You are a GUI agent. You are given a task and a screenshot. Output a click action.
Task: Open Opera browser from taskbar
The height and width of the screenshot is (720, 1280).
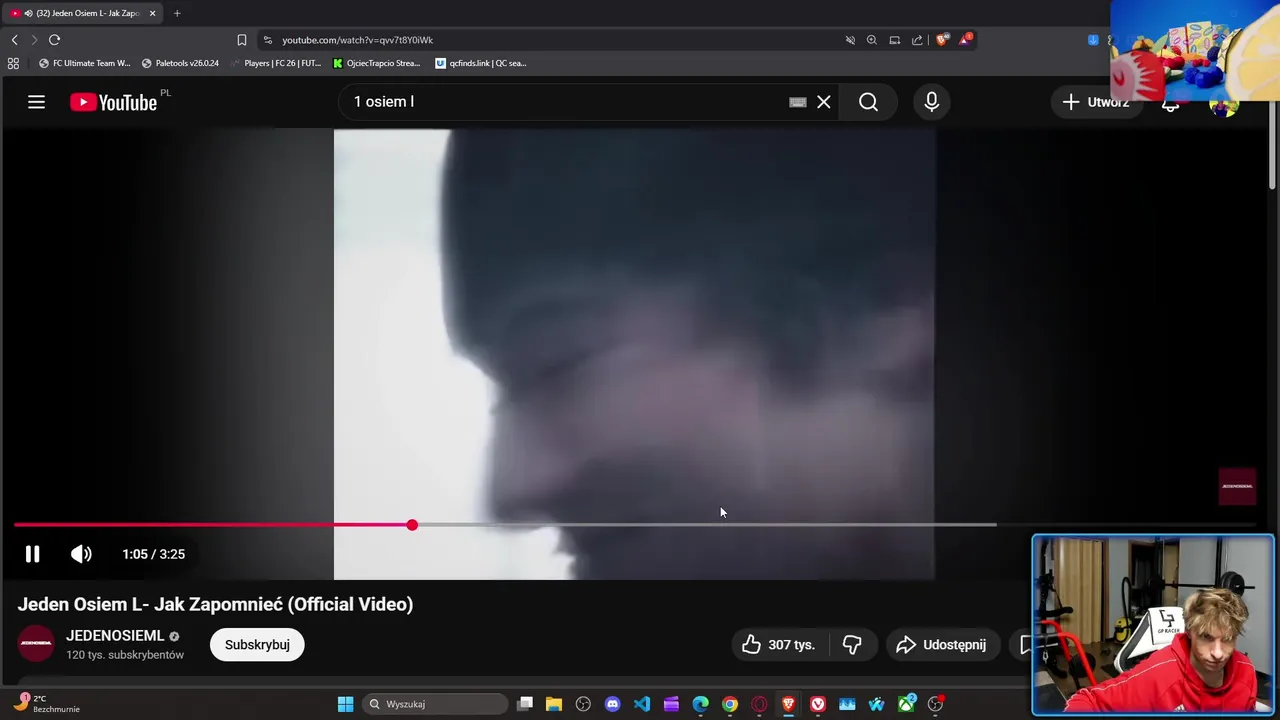(x=759, y=704)
